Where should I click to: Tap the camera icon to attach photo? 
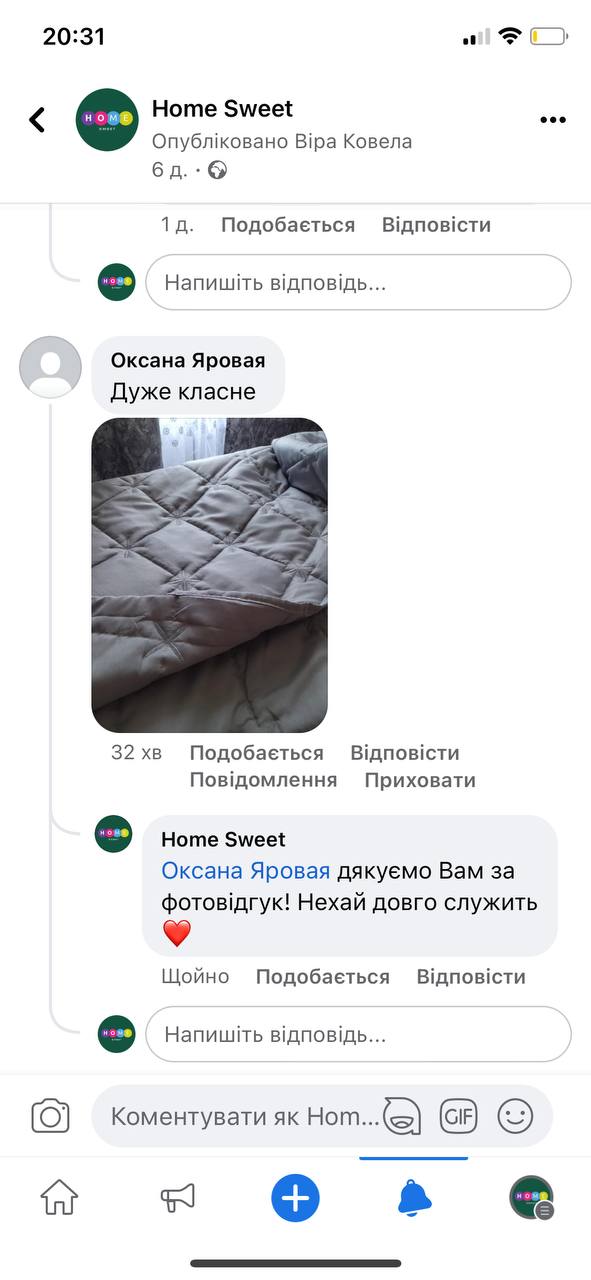50,1116
